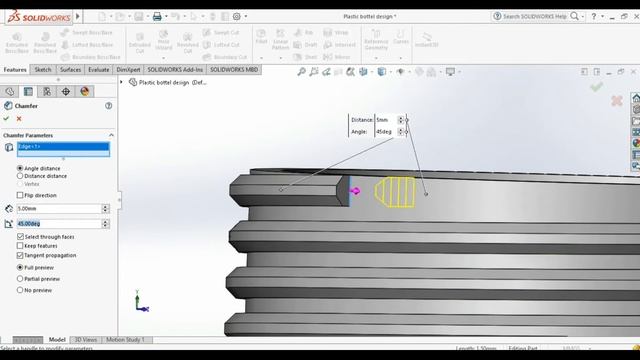Screen dimensions: 640x360
Task: Click the 45.00deg angle input field
Action: (59, 224)
